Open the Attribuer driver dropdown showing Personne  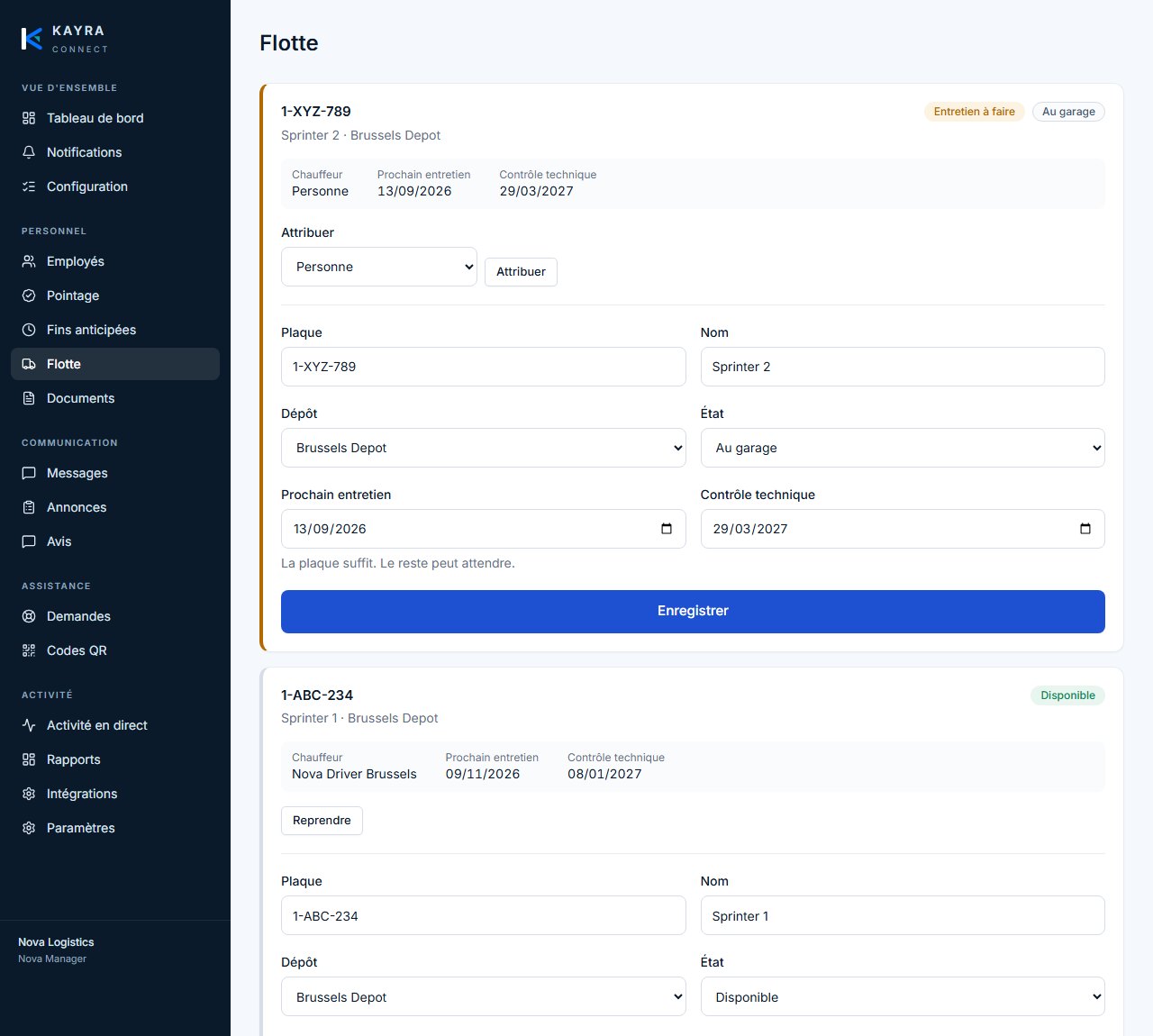click(379, 267)
